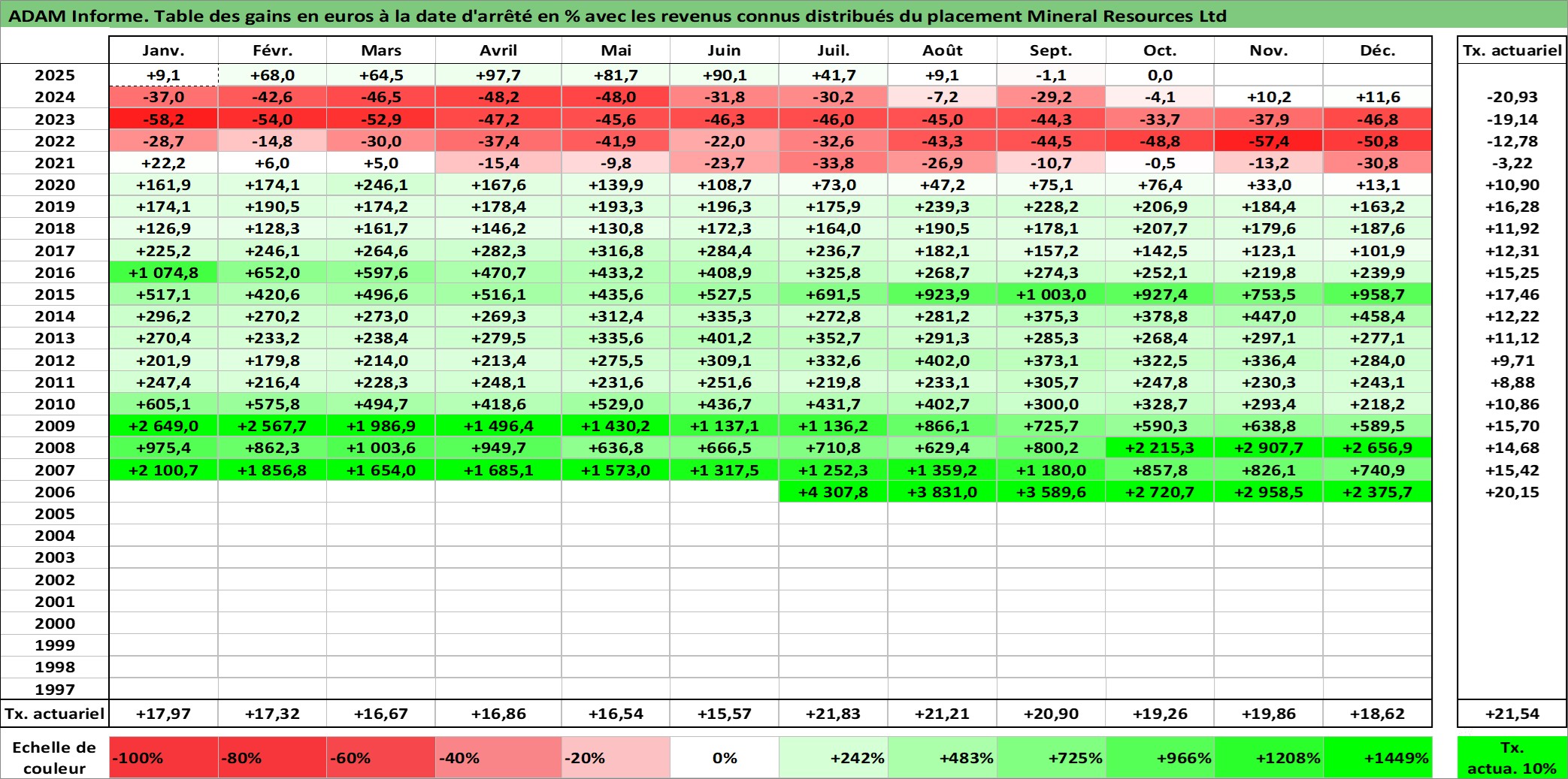Select bottom row value +15,57
This screenshot has width=1568, height=779.
point(724,714)
